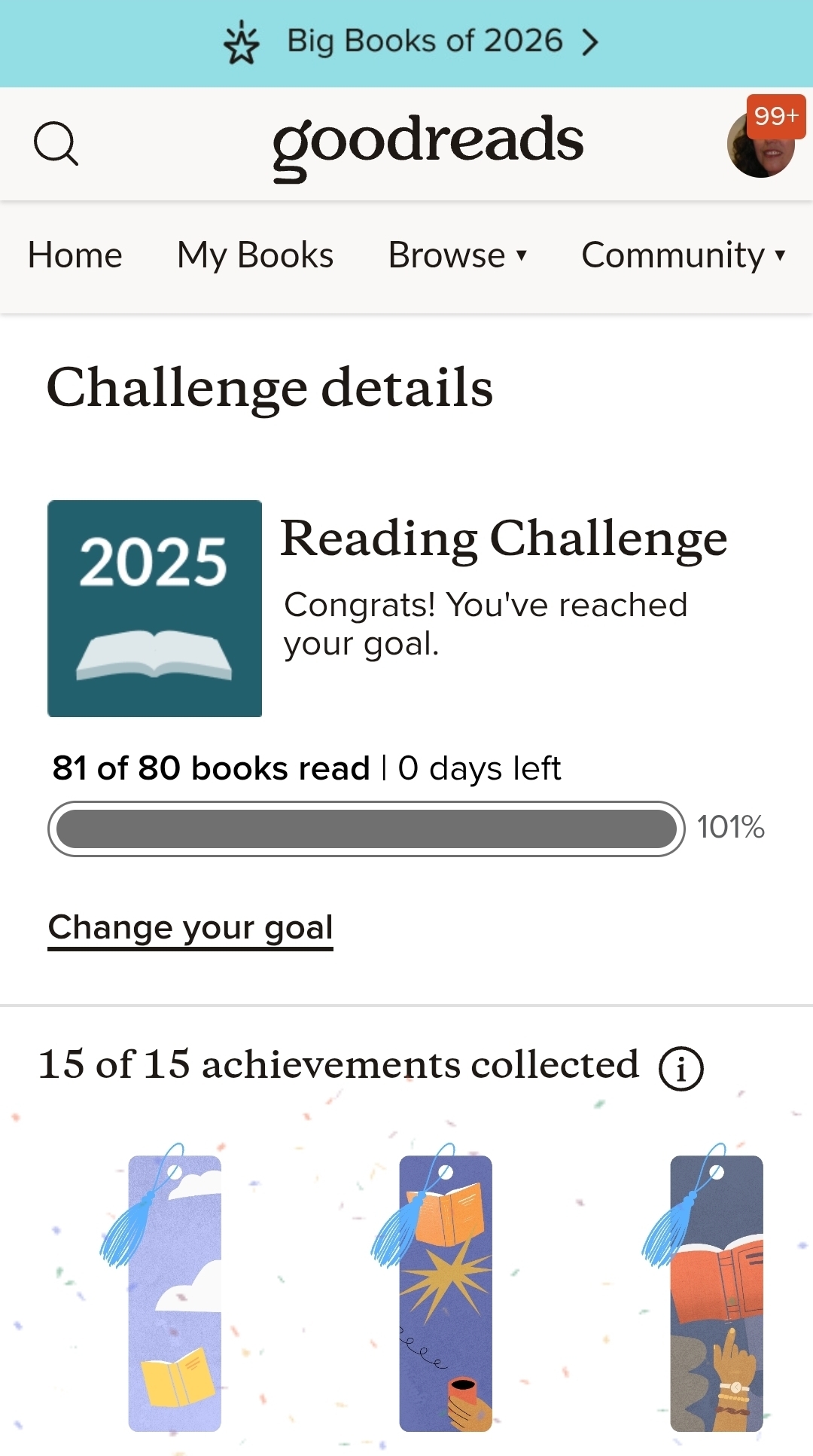Tap the 99+ notifications badge
Screen dimensions: 813x1456
coord(776,116)
